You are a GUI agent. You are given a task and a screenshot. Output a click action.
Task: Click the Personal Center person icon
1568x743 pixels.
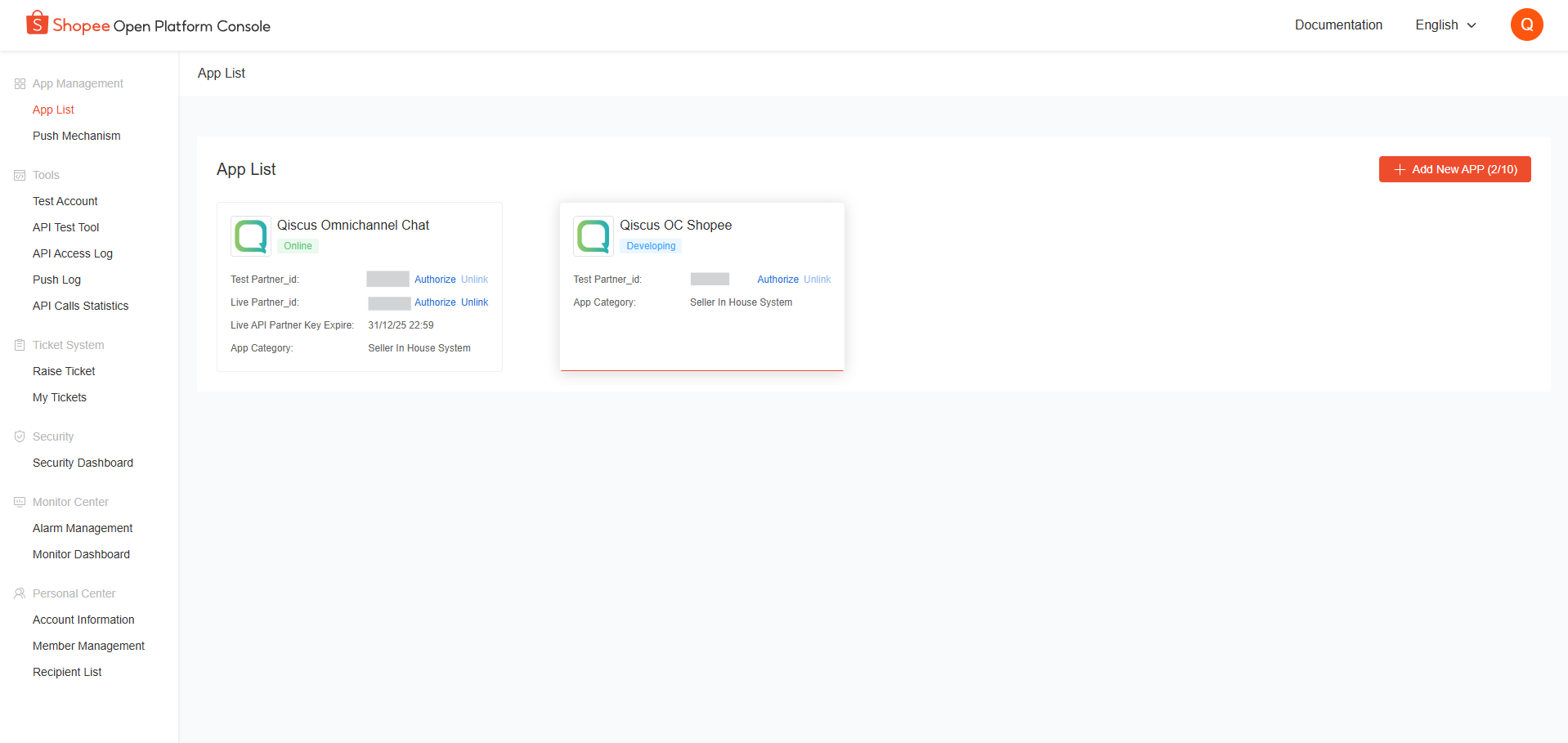[20, 594]
